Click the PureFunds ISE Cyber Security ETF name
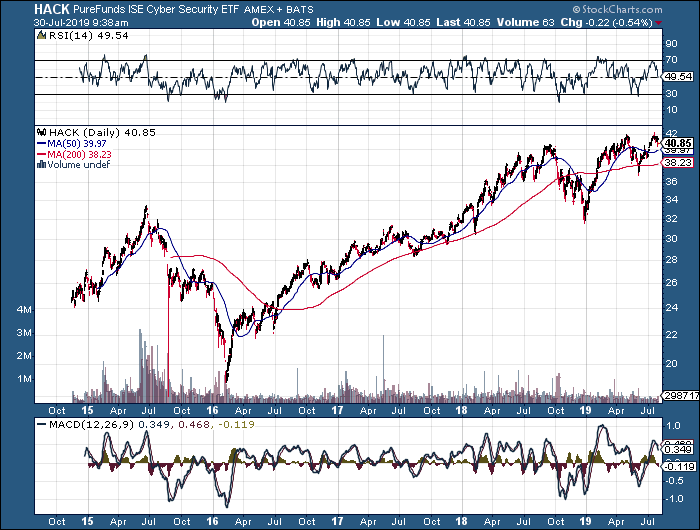This screenshot has height=530, width=700. coord(156,9)
